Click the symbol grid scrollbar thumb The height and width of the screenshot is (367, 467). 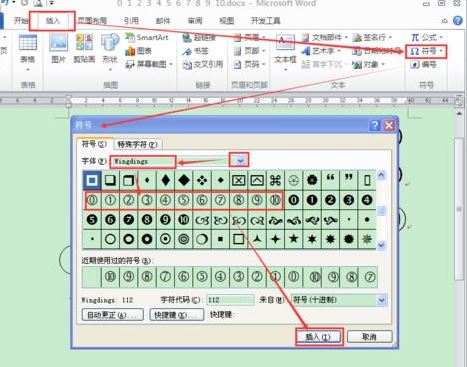pyautogui.click(x=382, y=210)
